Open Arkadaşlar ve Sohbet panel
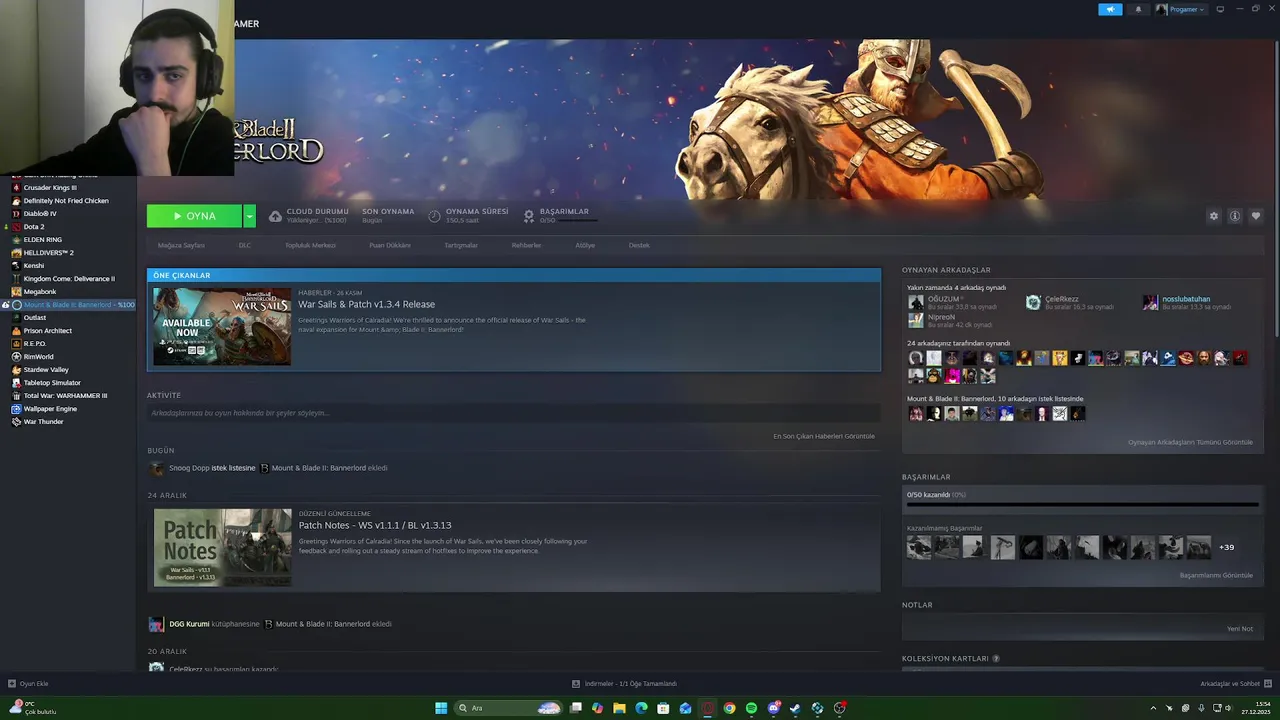 (1234, 684)
